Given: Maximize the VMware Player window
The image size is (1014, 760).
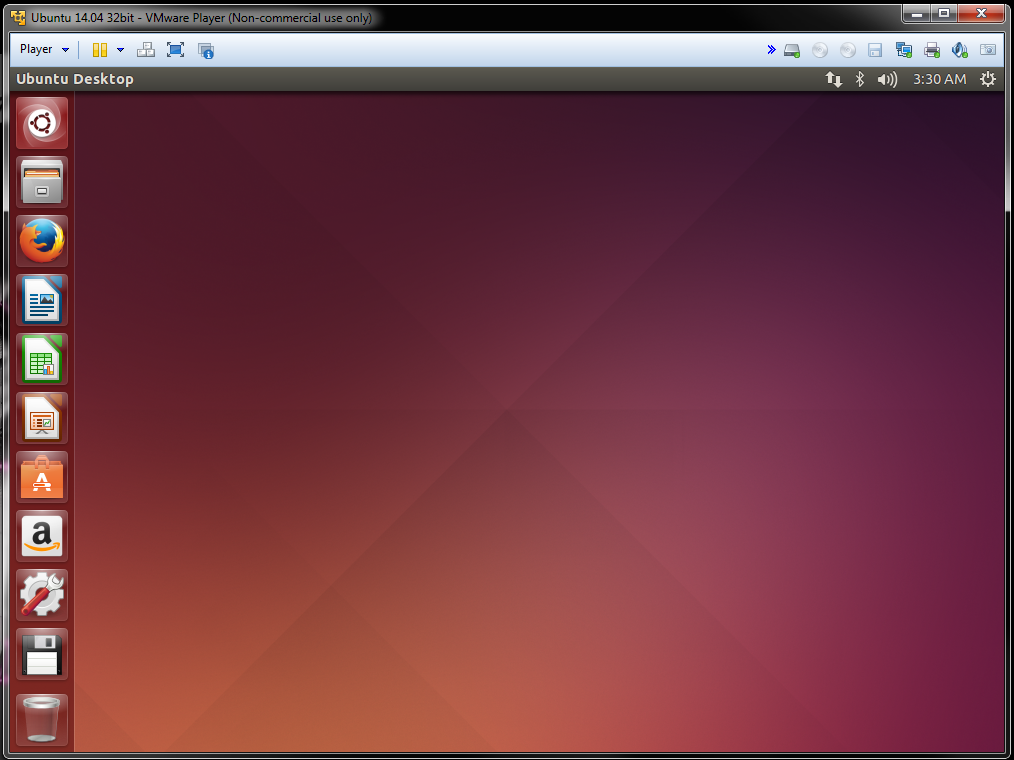Looking at the screenshot, I should [x=944, y=14].
